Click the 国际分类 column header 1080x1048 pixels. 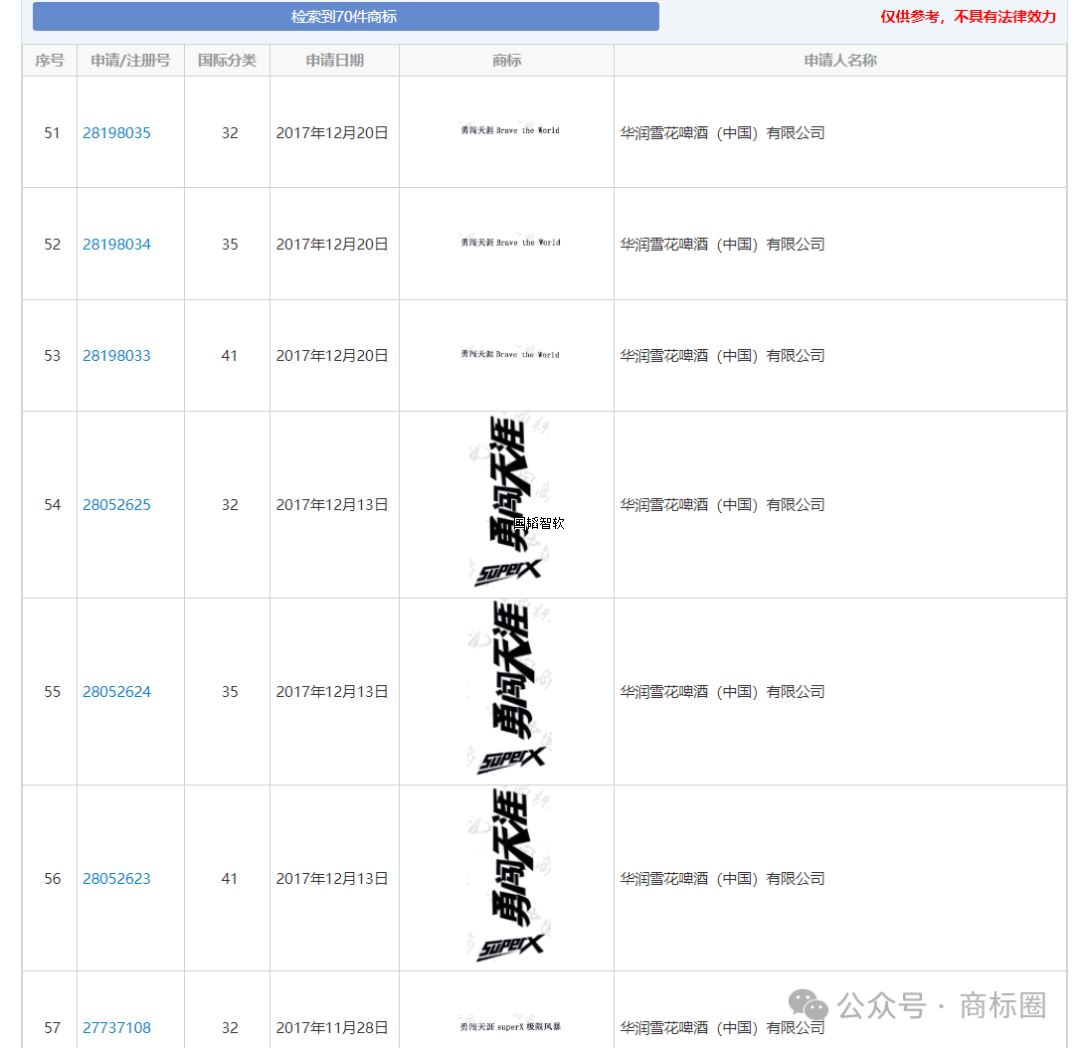227,61
